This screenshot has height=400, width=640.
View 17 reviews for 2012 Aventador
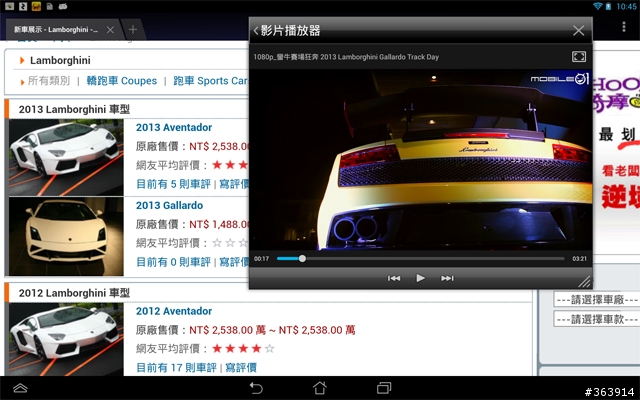click(176, 368)
